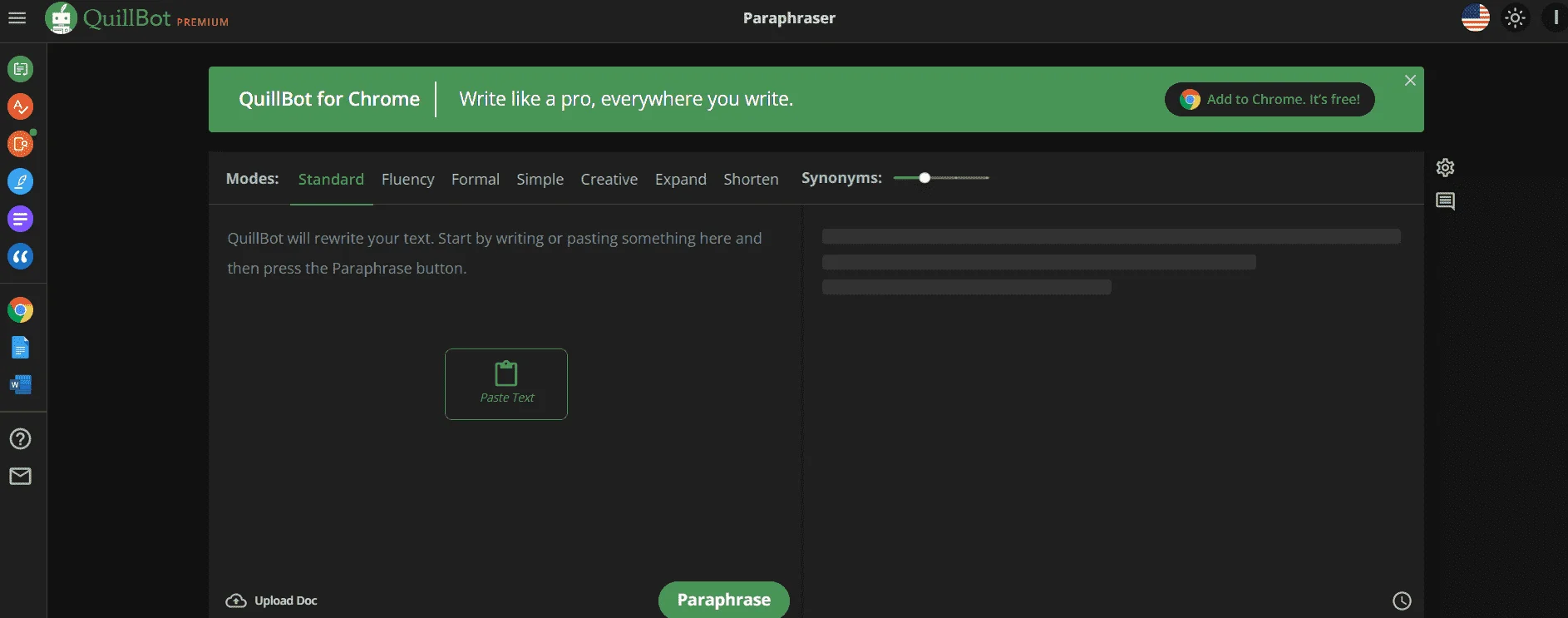Click the 'Write like a pro' banner text
Image resolution: width=1568 pixels, height=618 pixels.
point(626,99)
